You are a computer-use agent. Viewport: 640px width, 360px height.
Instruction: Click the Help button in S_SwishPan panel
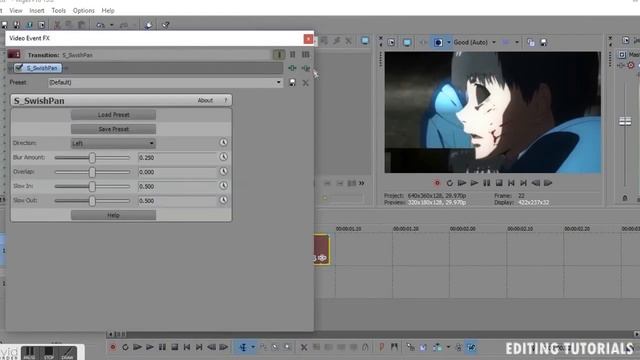coord(113,215)
